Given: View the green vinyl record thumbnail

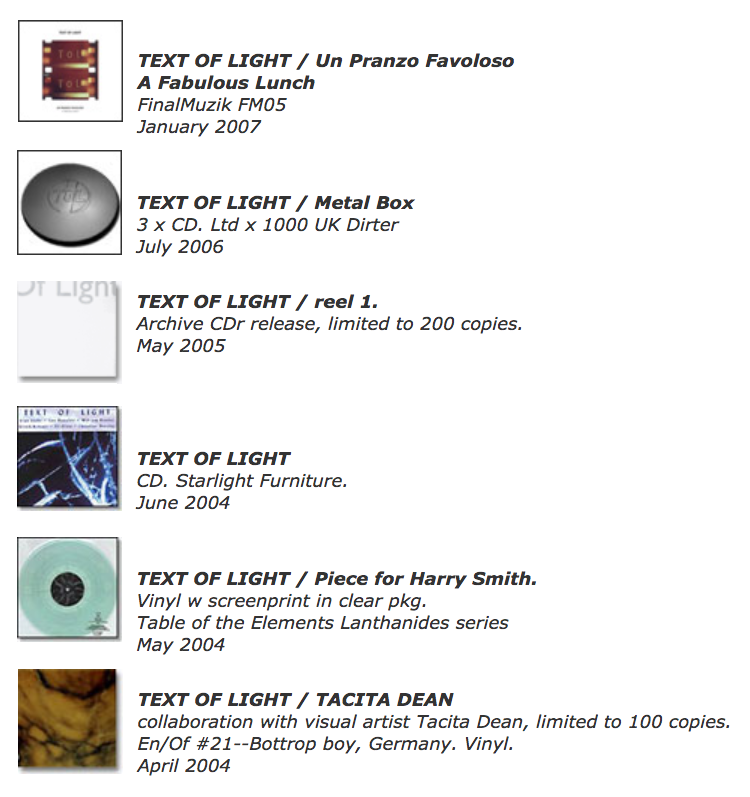Looking at the screenshot, I should [69, 588].
